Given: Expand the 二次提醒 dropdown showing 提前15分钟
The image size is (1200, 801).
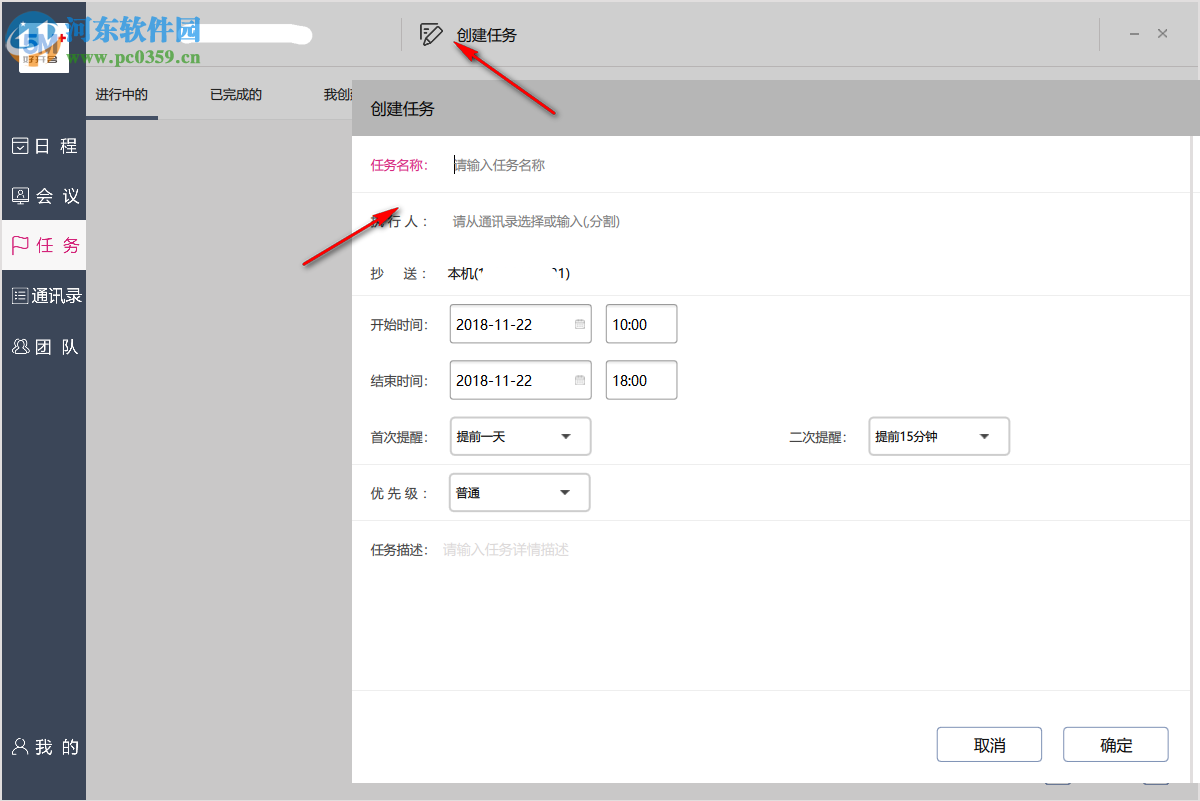Looking at the screenshot, I should tap(939, 436).
